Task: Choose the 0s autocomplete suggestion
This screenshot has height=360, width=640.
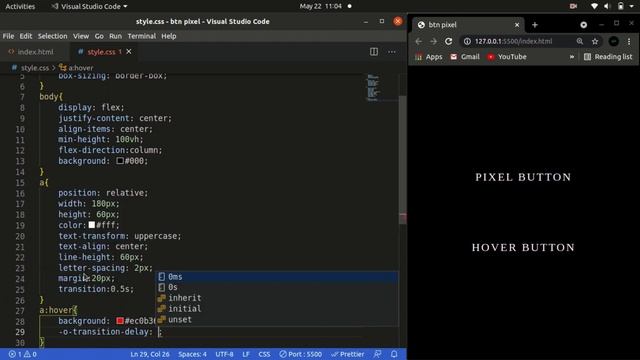Action: (x=277, y=287)
